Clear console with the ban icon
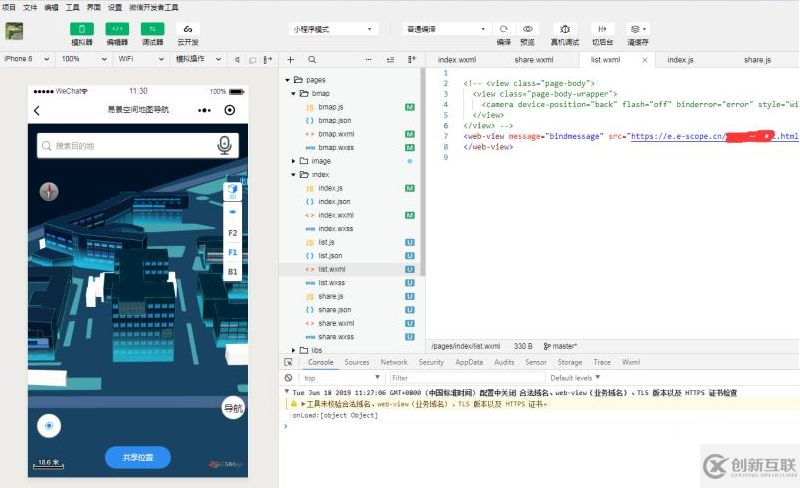The width and height of the screenshot is (800, 488). [288, 378]
